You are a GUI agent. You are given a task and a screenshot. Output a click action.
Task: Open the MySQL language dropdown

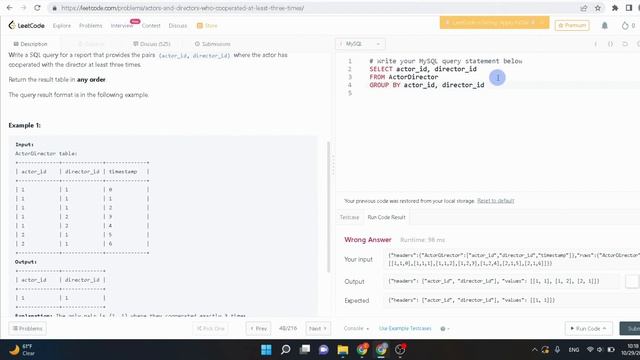[361, 44]
